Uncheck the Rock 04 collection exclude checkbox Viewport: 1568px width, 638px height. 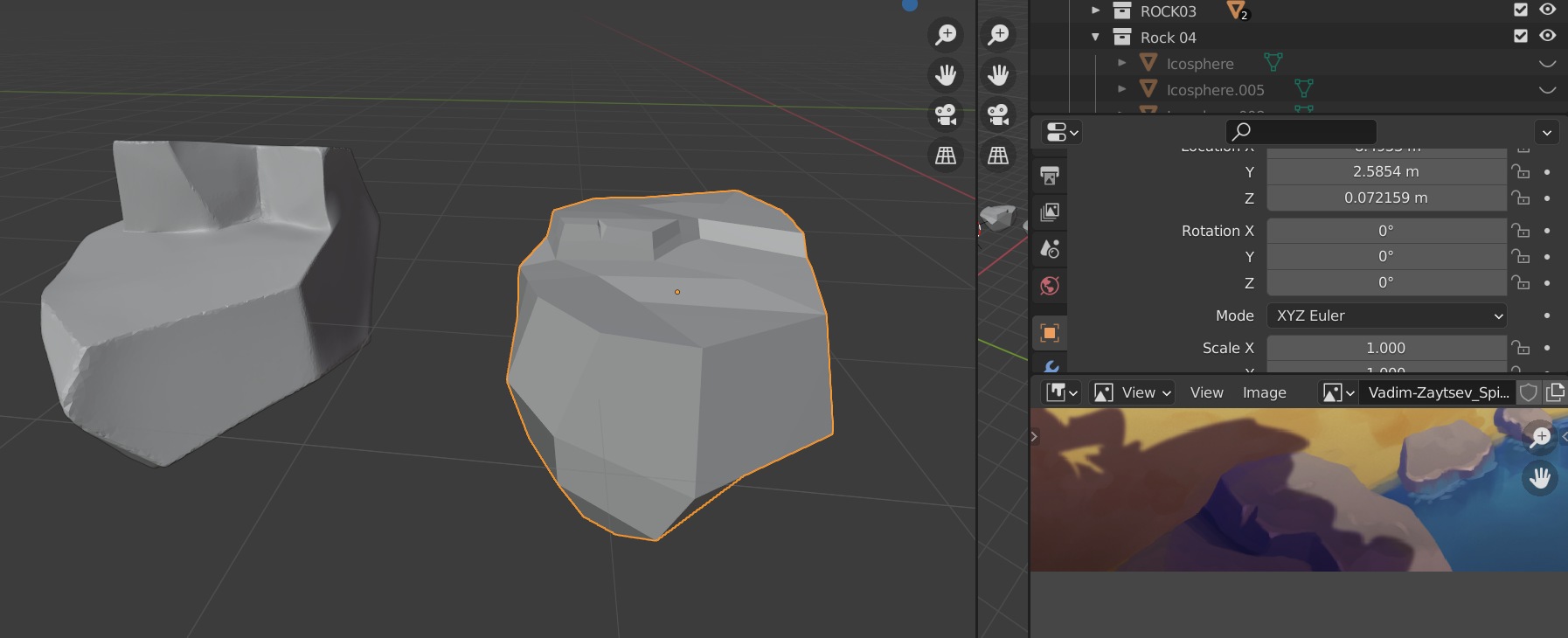(x=1521, y=36)
